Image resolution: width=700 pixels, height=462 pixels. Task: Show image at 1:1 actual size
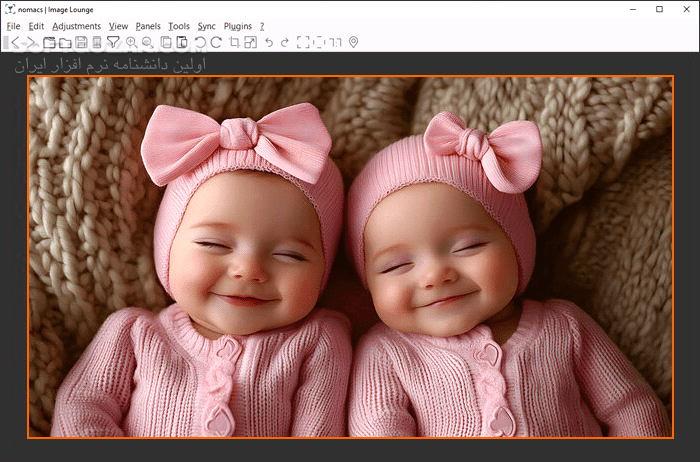(336, 42)
